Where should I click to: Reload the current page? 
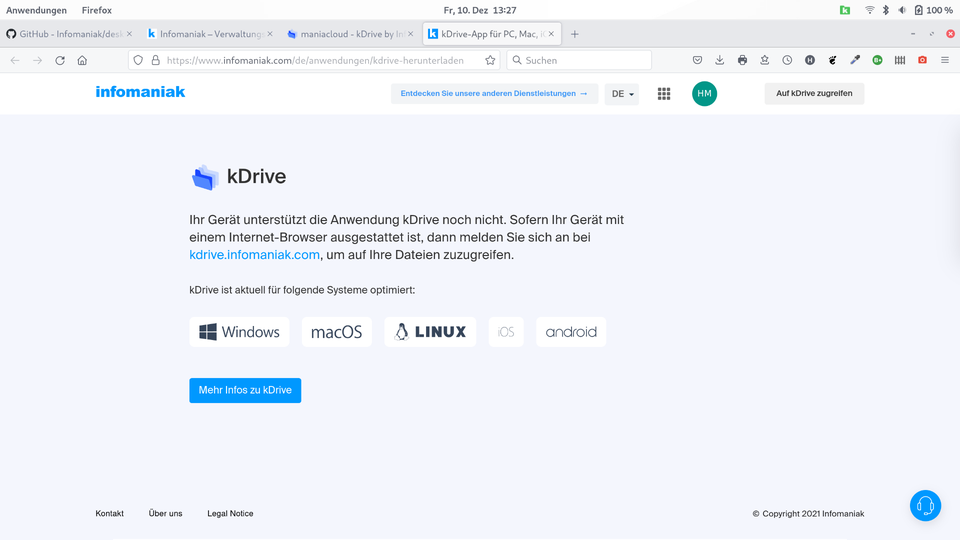60,60
